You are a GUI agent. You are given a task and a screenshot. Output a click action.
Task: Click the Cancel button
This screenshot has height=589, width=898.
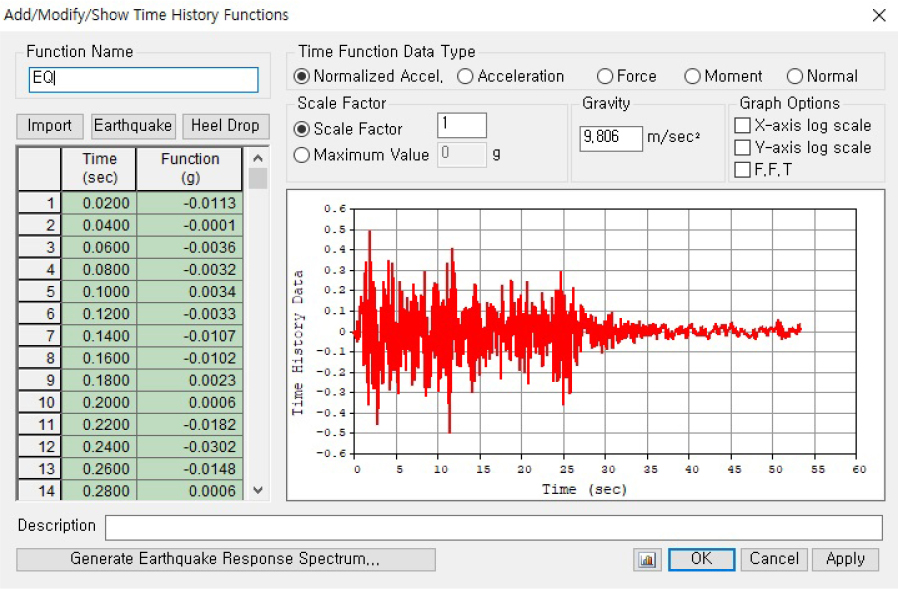pyautogui.click(x=774, y=559)
